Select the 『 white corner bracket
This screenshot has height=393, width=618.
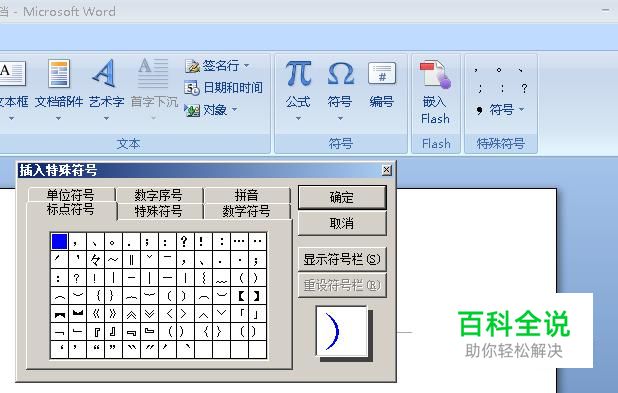pyautogui.click(x=95, y=332)
